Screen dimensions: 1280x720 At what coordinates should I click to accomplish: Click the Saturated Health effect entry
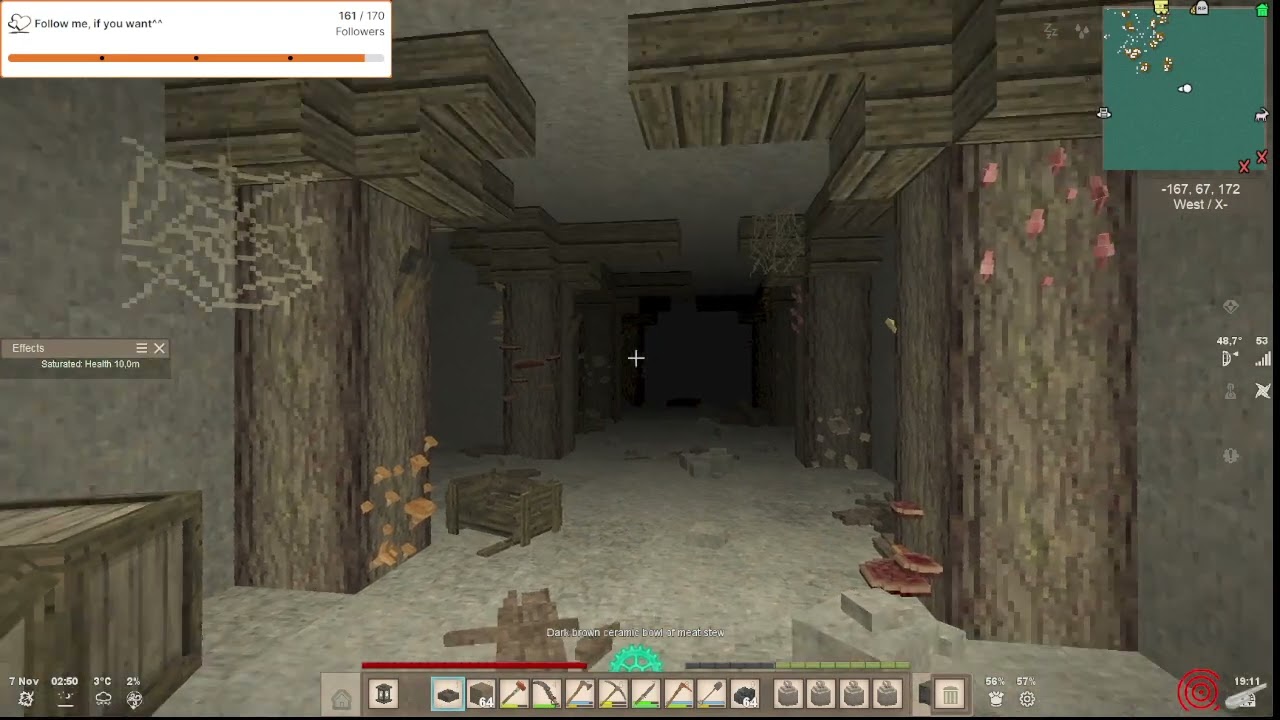tap(90, 364)
